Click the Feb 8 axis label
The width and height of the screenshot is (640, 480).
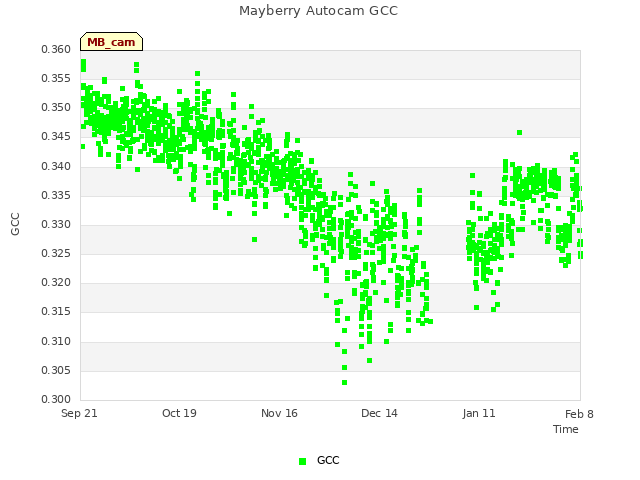pos(579,414)
